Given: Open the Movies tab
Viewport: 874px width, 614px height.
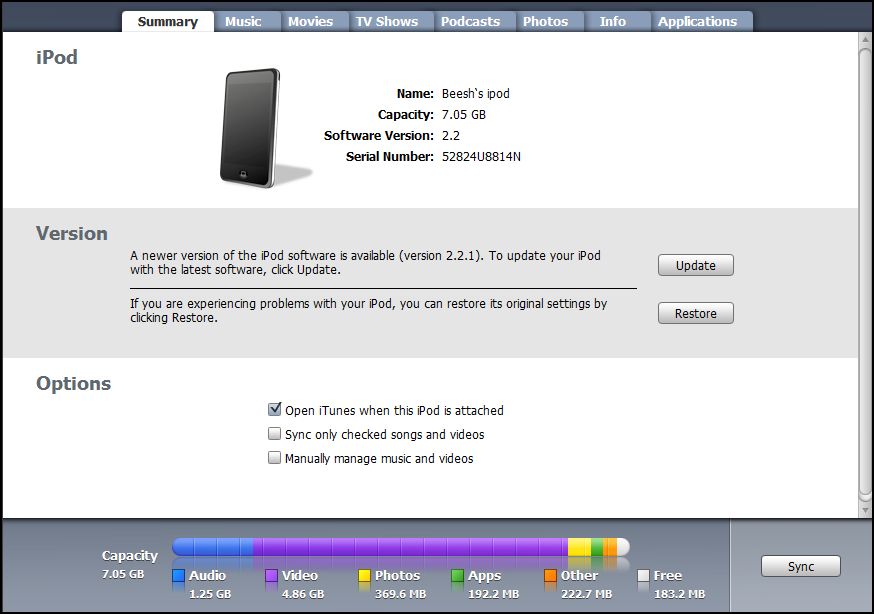Looking at the screenshot, I should [311, 21].
